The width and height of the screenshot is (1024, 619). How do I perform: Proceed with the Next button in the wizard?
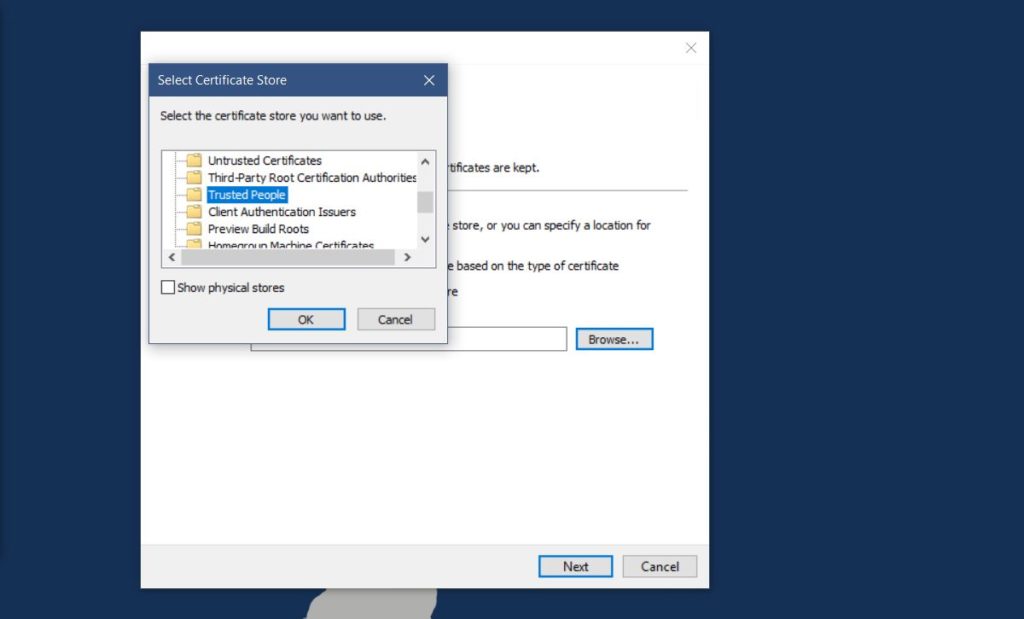click(x=575, y=566)
